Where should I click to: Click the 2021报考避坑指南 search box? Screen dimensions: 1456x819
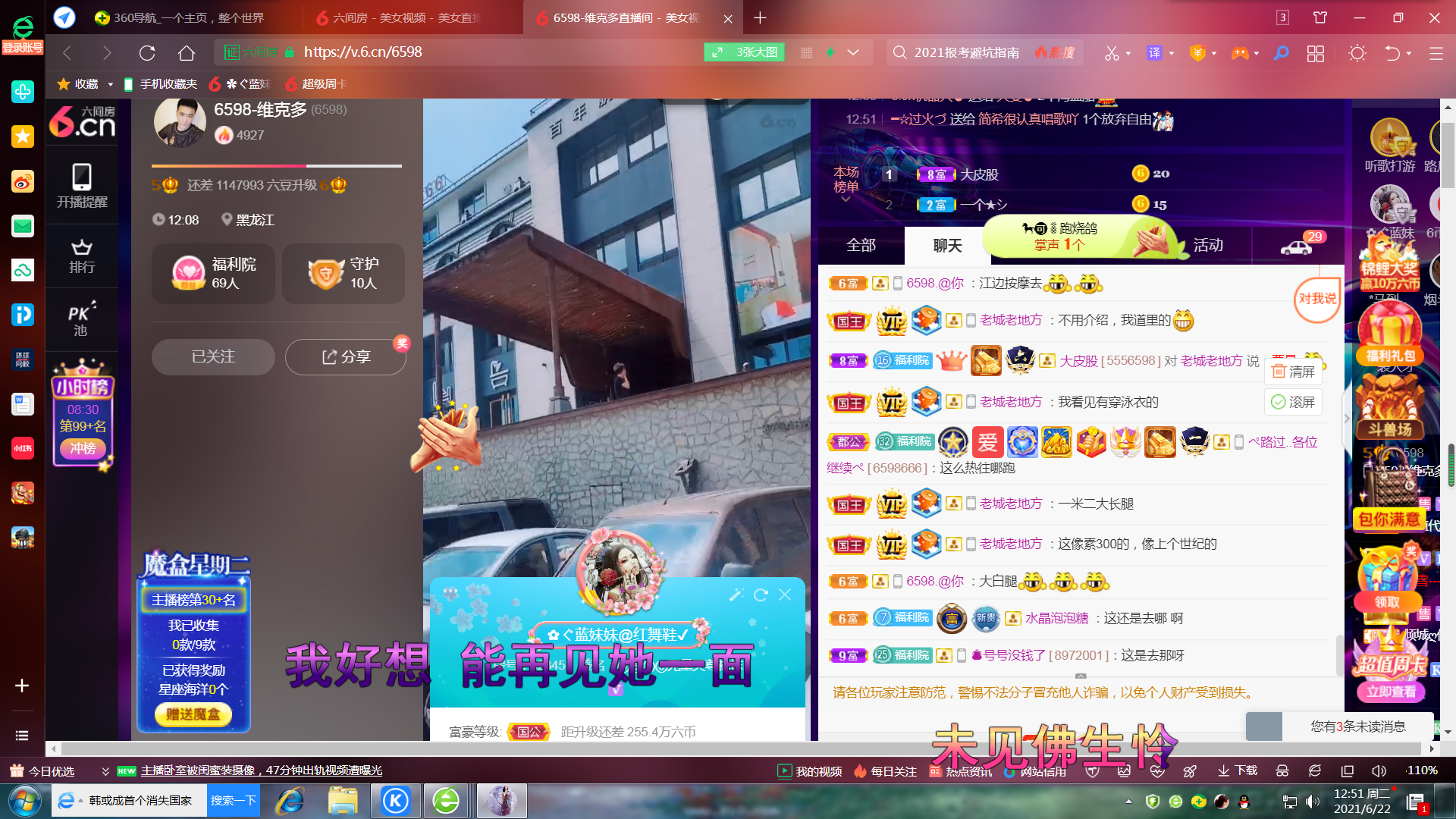[967, 52]
